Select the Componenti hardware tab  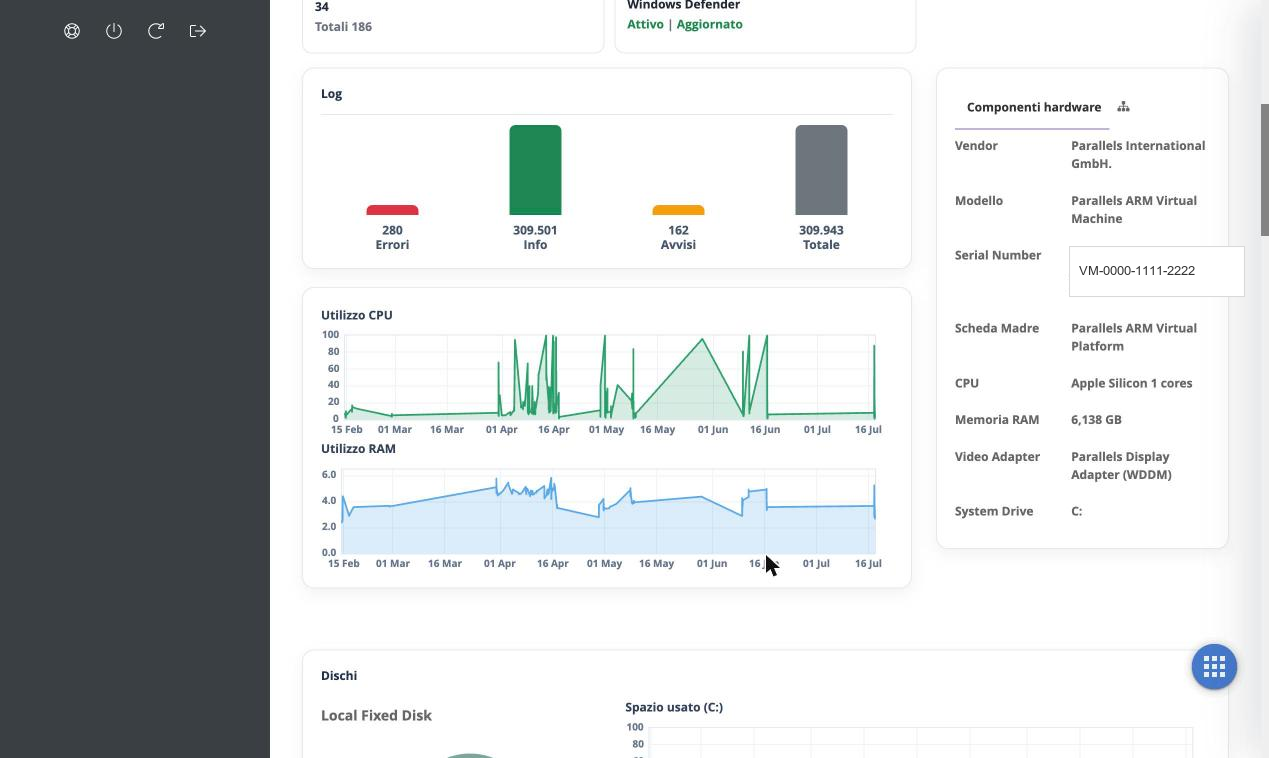tap(1033, 107)
